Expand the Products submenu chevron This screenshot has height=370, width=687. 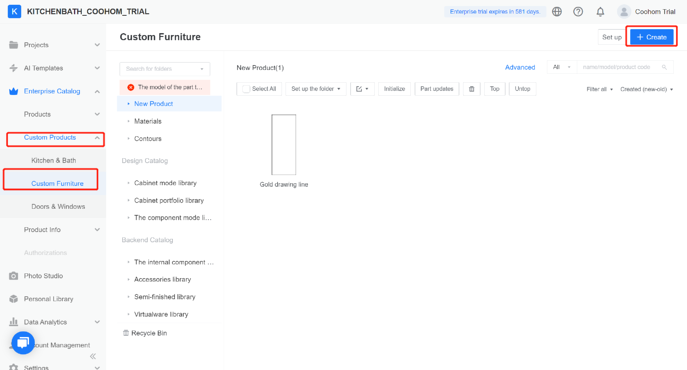(97, 114)
